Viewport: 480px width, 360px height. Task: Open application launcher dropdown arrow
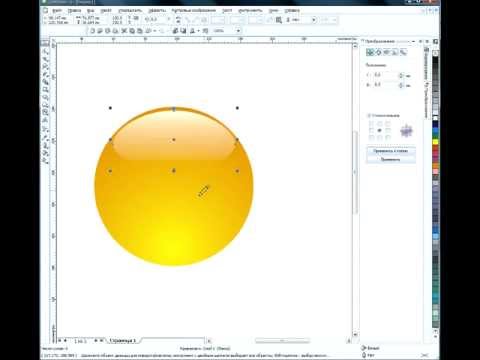[x=198, y=31]
